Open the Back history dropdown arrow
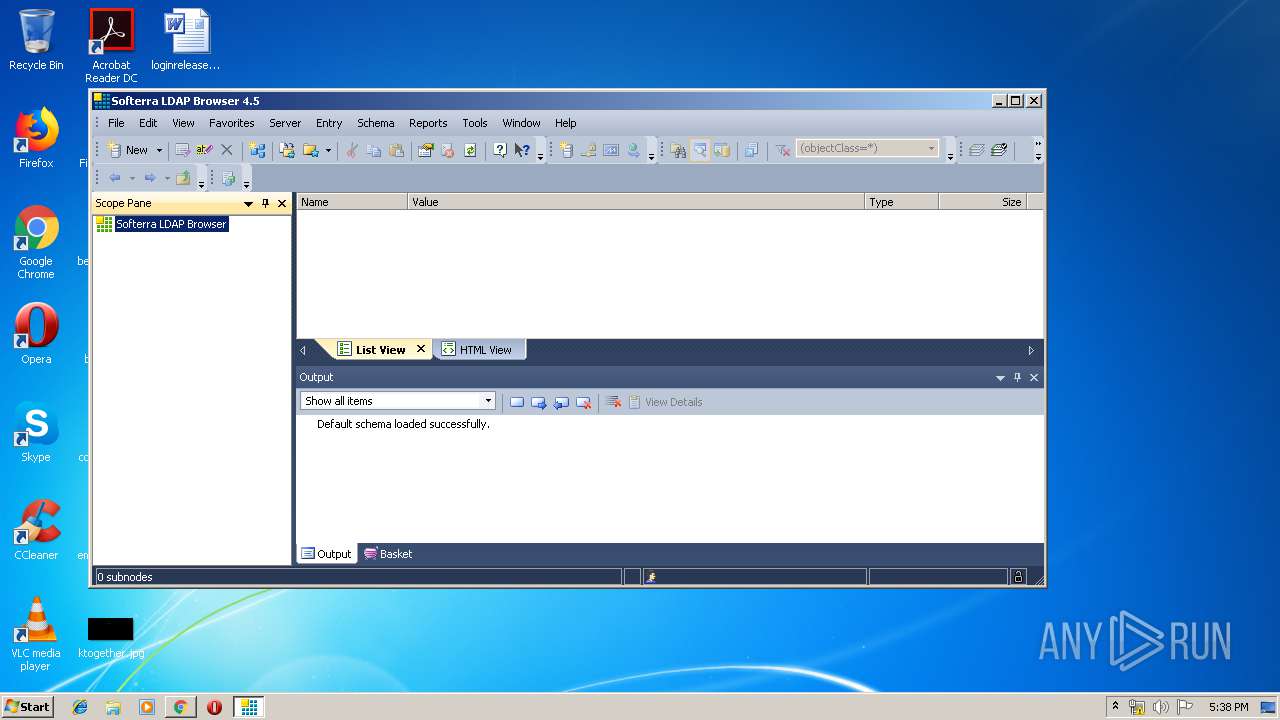Viewport: 1280px width, 720px height. click(131, 178)
